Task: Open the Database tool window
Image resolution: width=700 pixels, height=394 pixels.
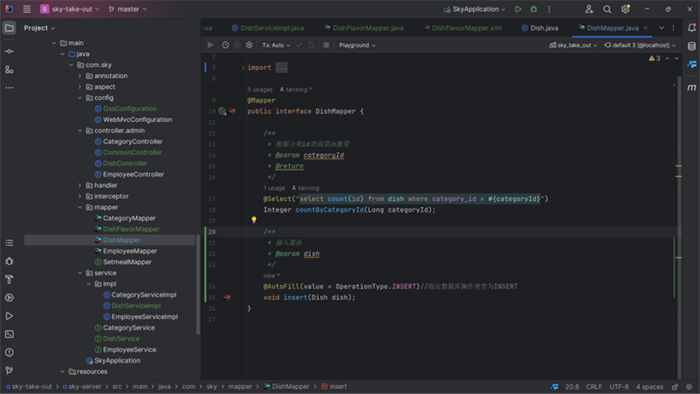Action: [x=692, y=46]
